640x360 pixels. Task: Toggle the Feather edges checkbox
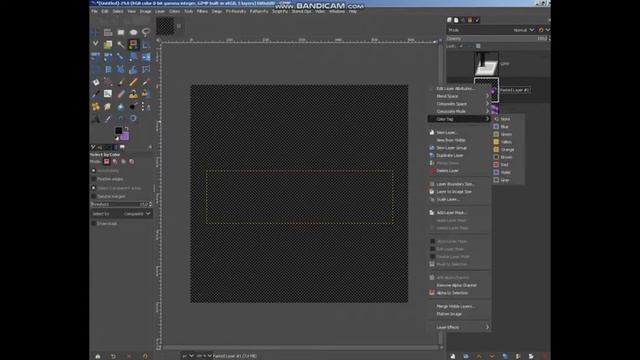tap(93, 179)
